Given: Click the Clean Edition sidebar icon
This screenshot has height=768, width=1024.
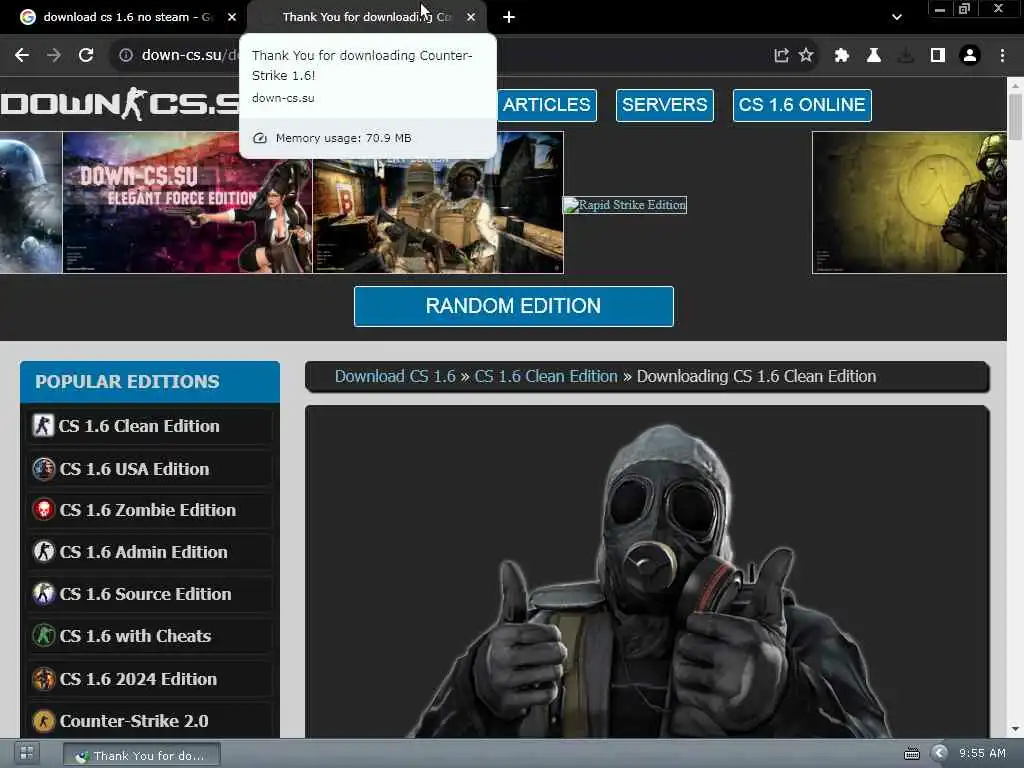Looking at the screenshot, I should click(x=43, y=426).
